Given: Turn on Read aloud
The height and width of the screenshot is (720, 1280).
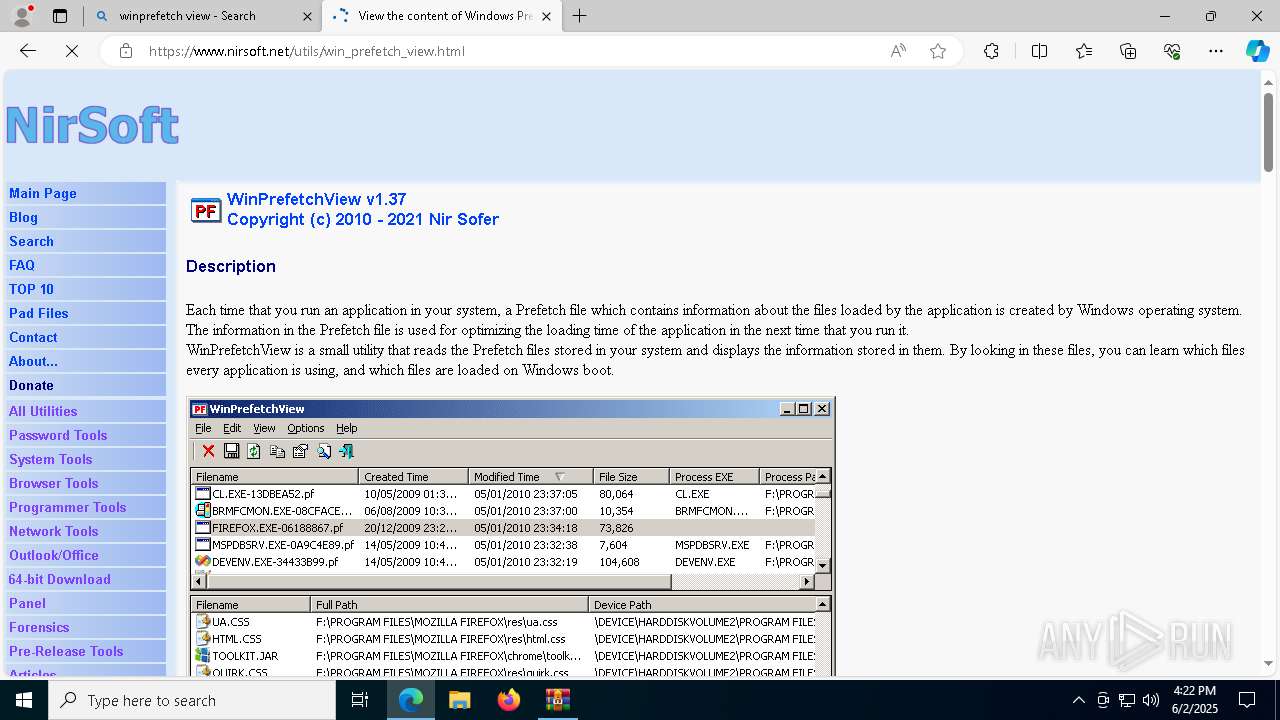Looking at the screenshot, I should [898, 51].
